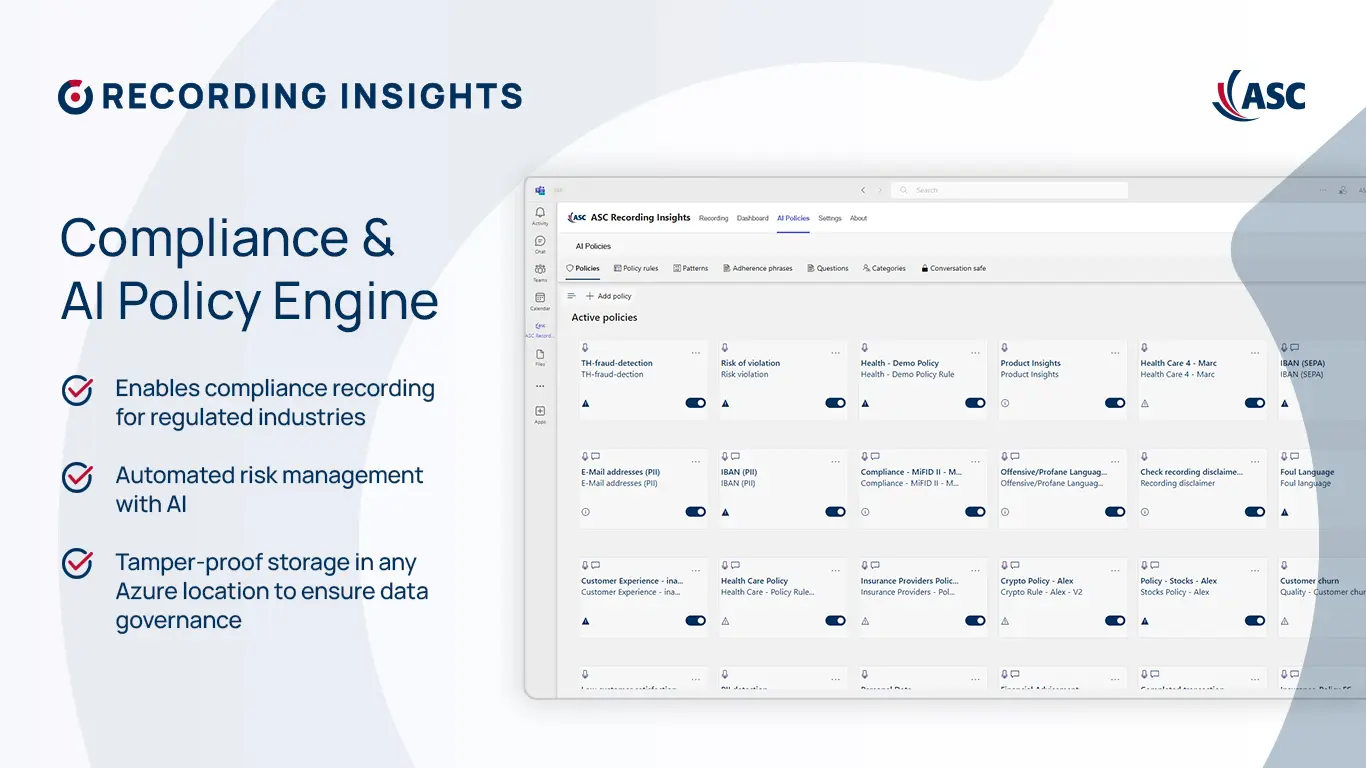Disable the E-Mail addresses (PII) policy

pyautogui.click(x=695, y=512)
